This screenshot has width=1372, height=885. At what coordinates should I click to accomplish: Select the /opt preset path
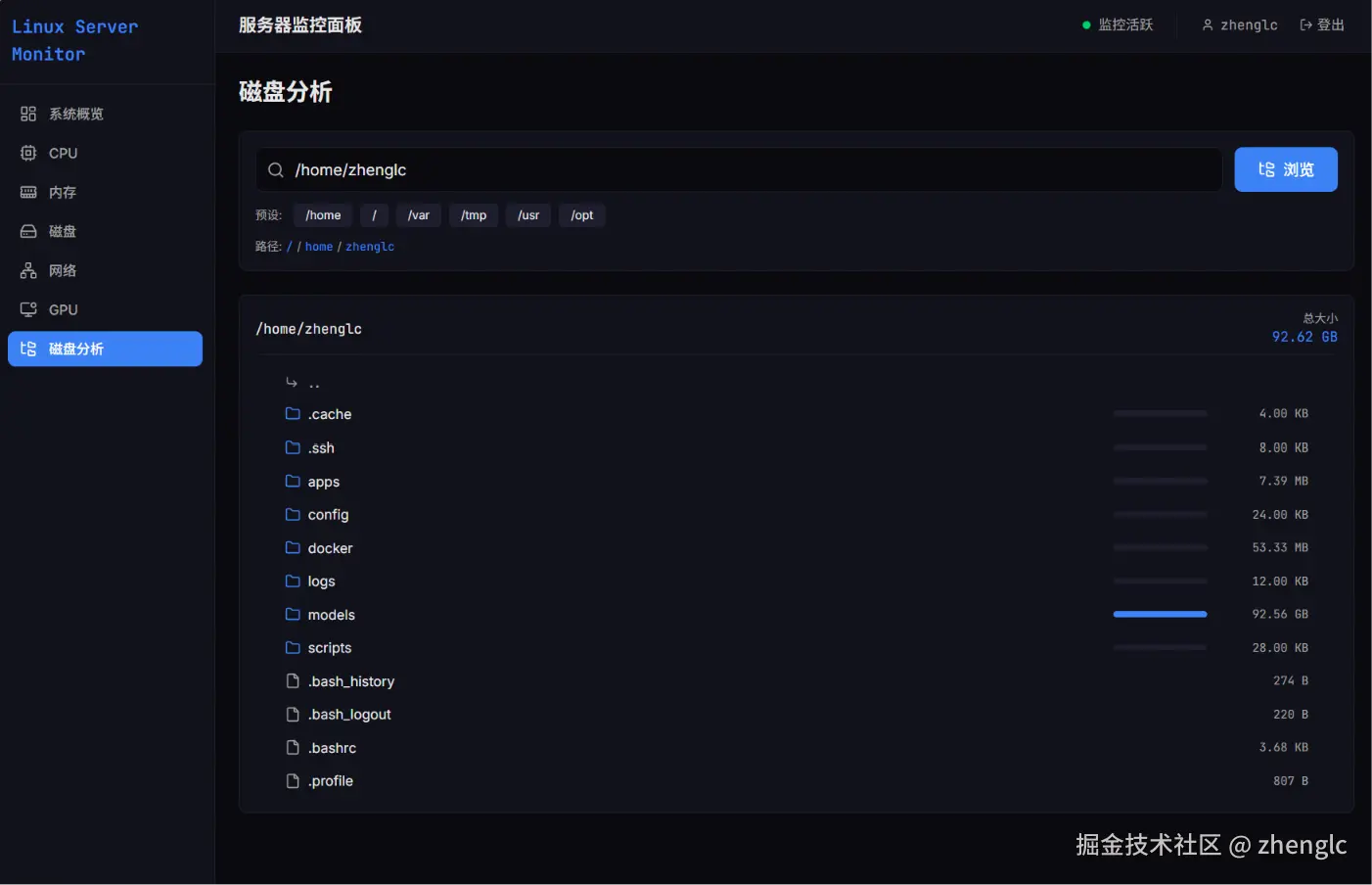(x=582, y=215)
